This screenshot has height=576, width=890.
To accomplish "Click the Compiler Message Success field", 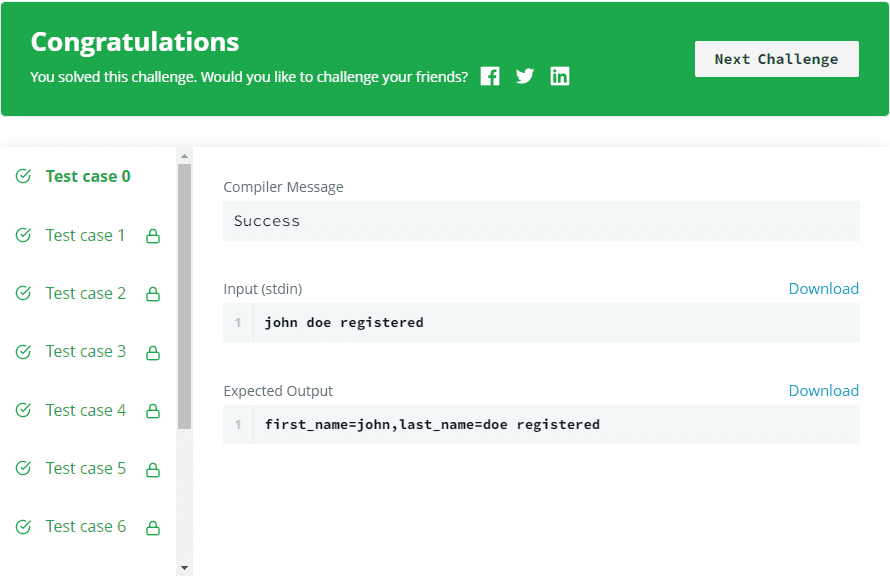I will [541, 221].
